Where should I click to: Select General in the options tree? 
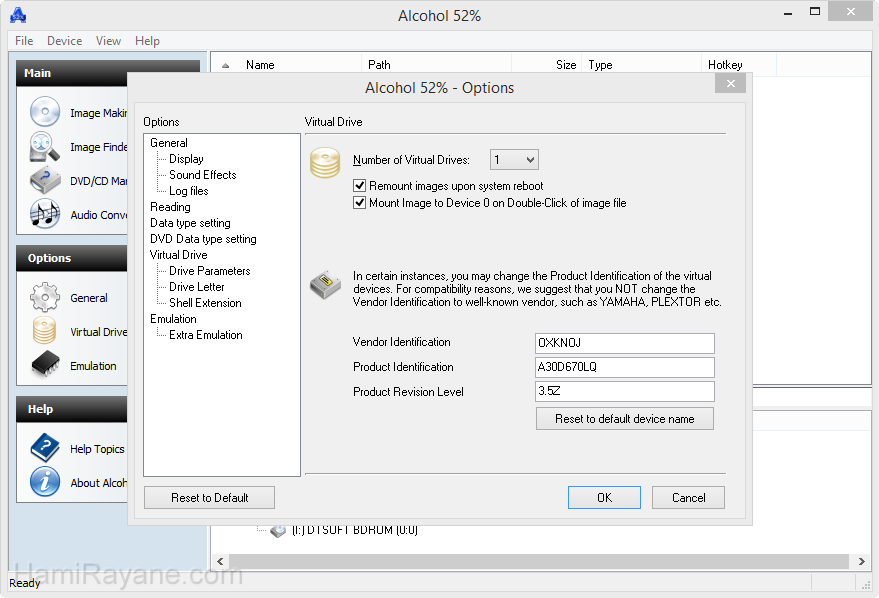click(169, 143)
